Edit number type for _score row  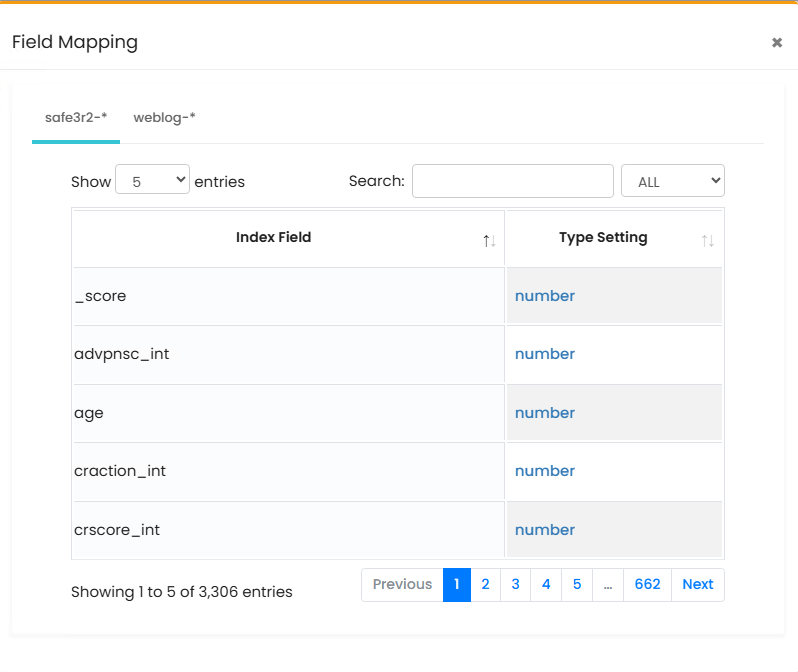(x=545, y=296)
